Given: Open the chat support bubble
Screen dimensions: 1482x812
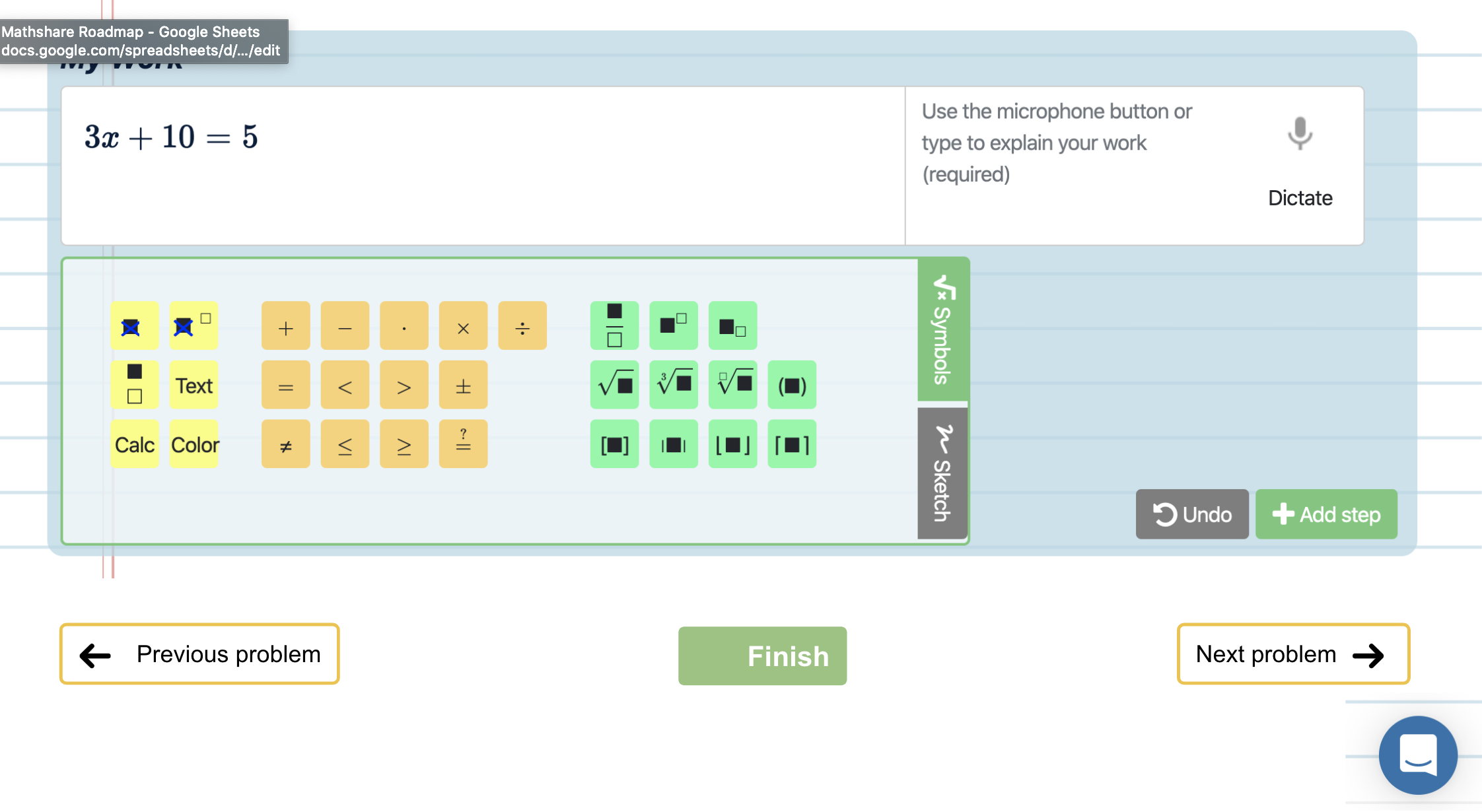Looking at the screenshot, I should 1418,755.
